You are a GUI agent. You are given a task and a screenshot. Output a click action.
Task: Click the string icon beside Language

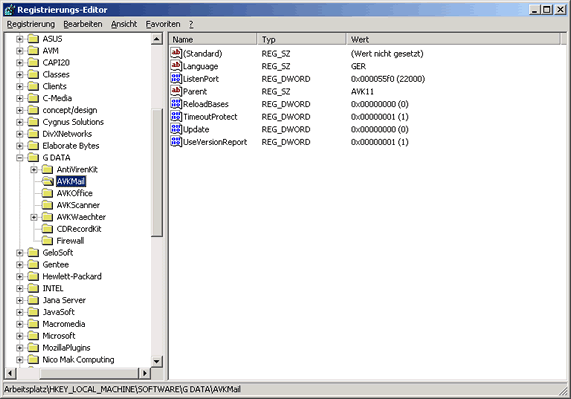coord(176,66)
